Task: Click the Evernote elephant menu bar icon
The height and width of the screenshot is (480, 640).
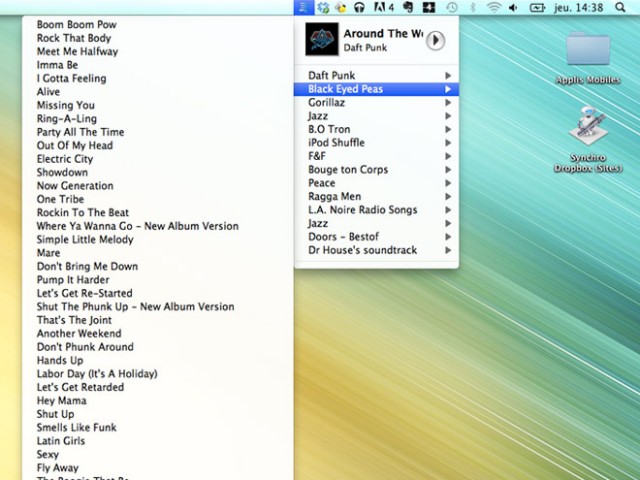Action: click(x=408, y=7)
